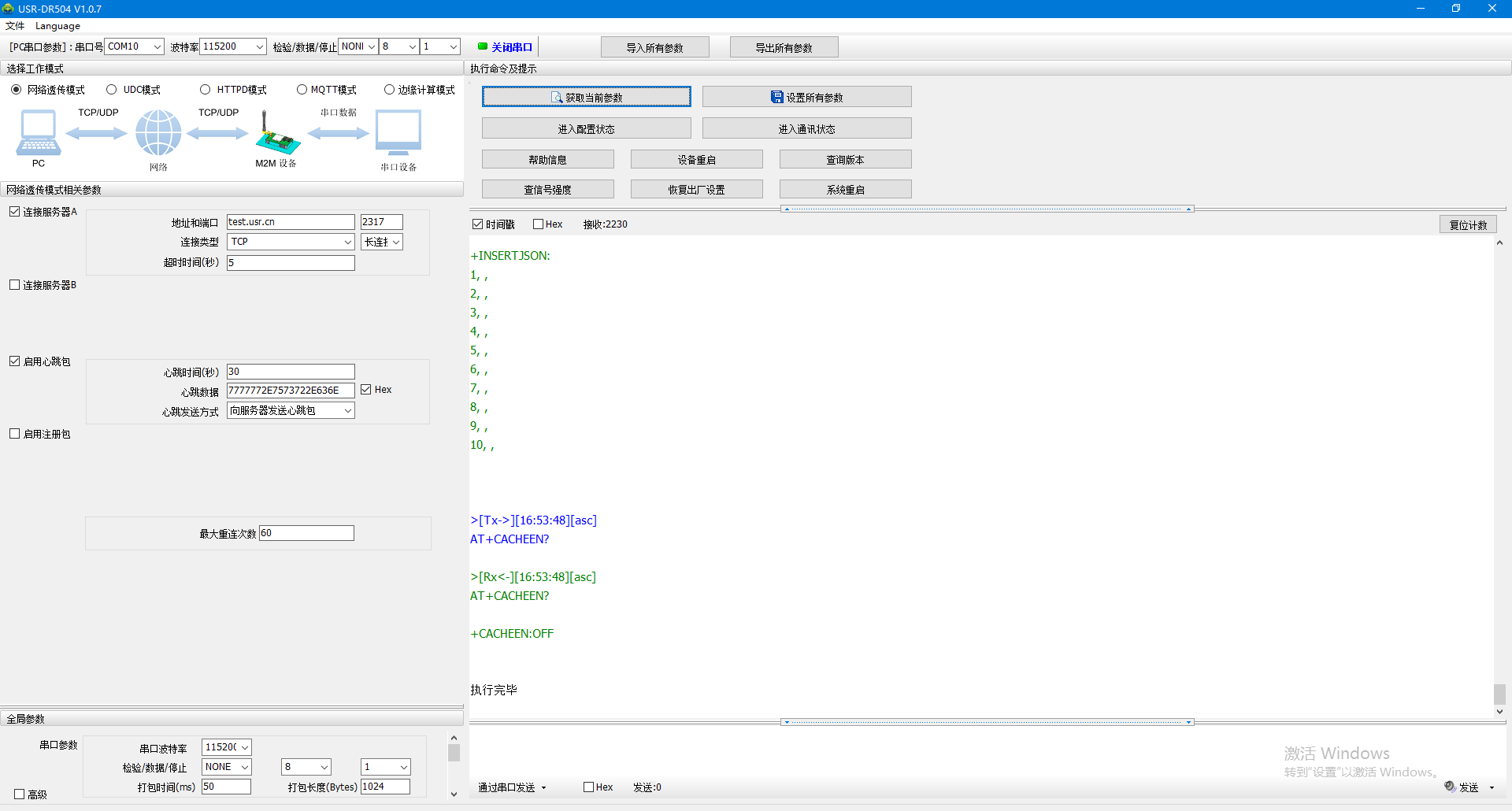Select the MQTT模式 radio button
This screenshot has height=811, width=1512.
pyautogui.click(x=302, y=90)
